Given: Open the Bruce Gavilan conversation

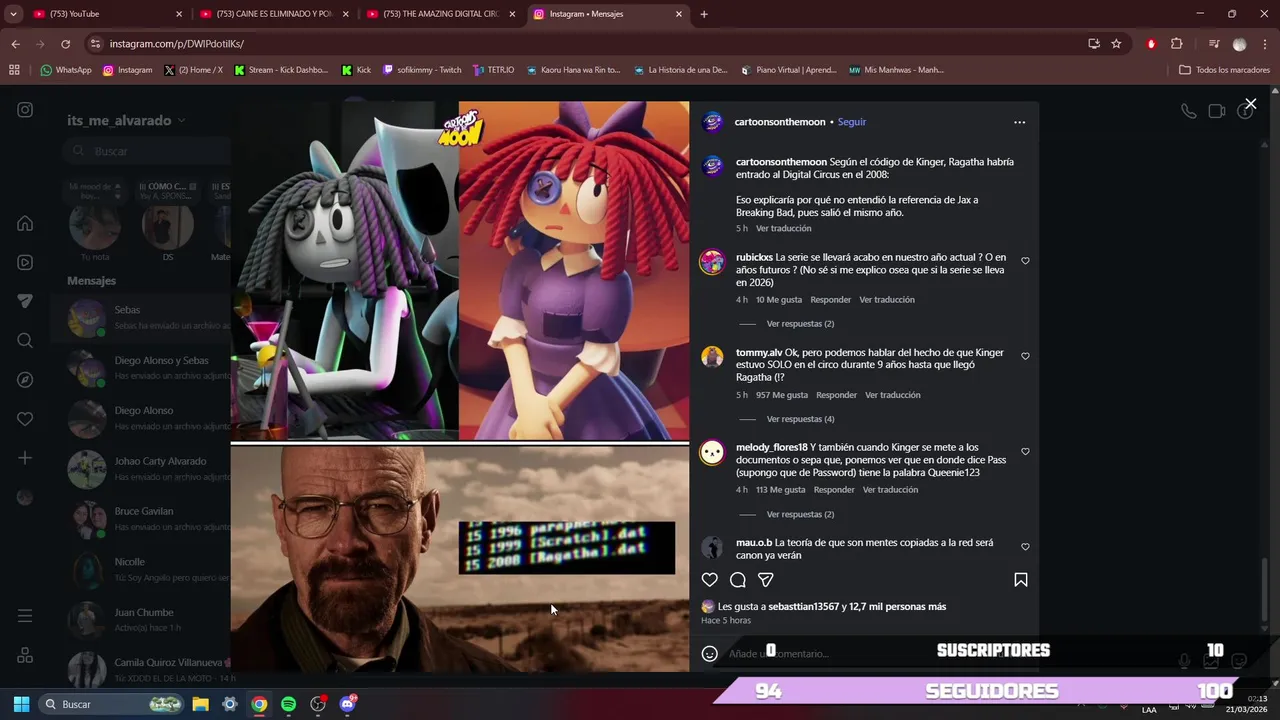Looking at the screenshot, I should click(140, 518).
